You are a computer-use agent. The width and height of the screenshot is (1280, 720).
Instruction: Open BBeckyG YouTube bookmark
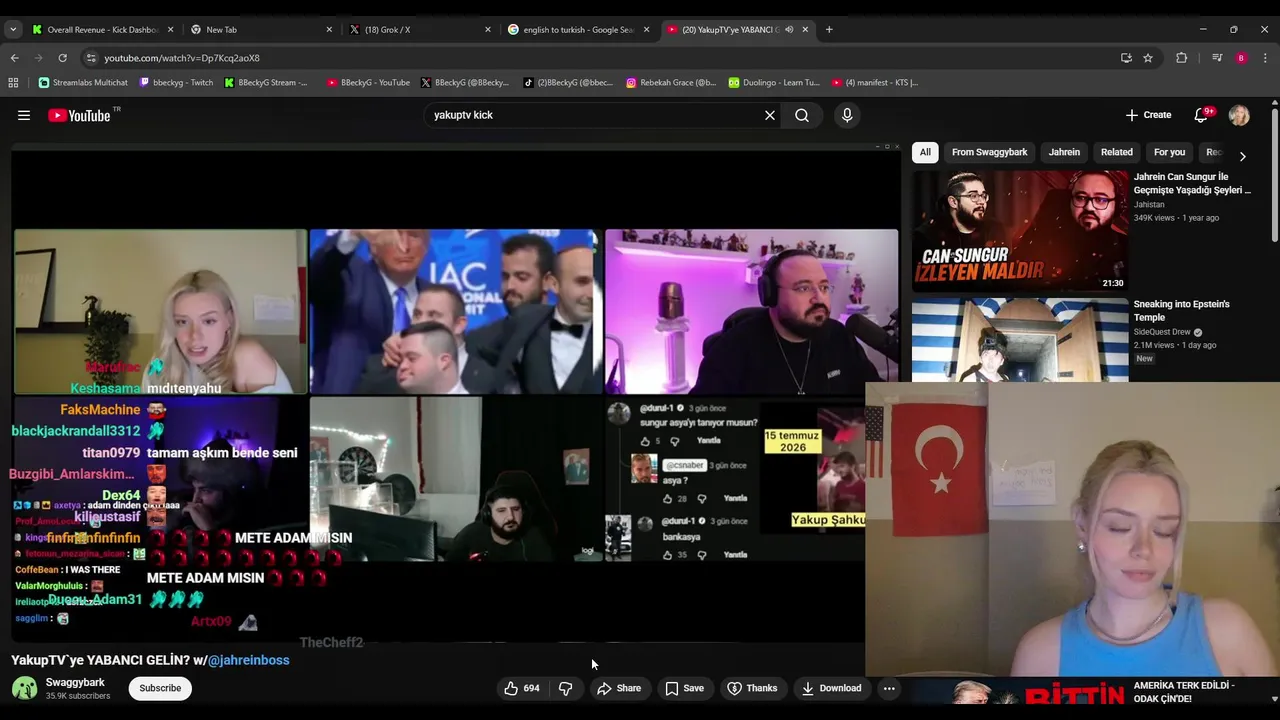[x=368, y=83]
